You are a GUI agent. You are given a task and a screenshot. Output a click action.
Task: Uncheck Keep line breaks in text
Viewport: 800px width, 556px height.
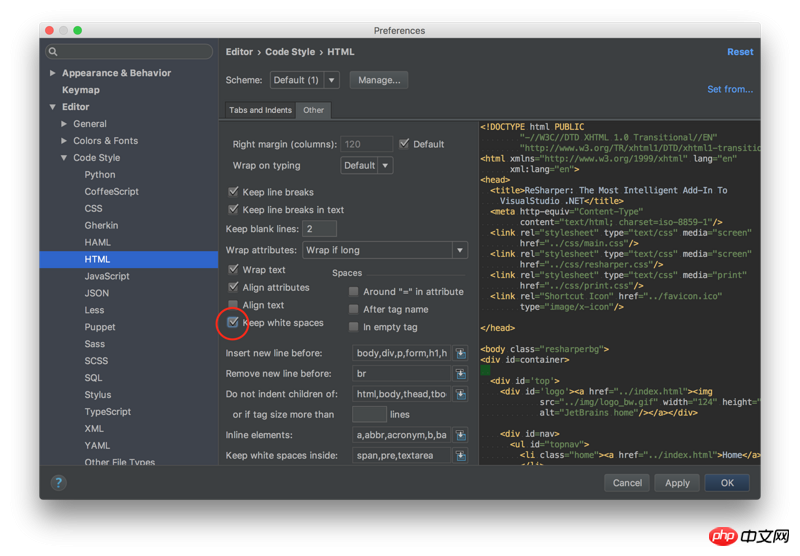coord(233,209)
